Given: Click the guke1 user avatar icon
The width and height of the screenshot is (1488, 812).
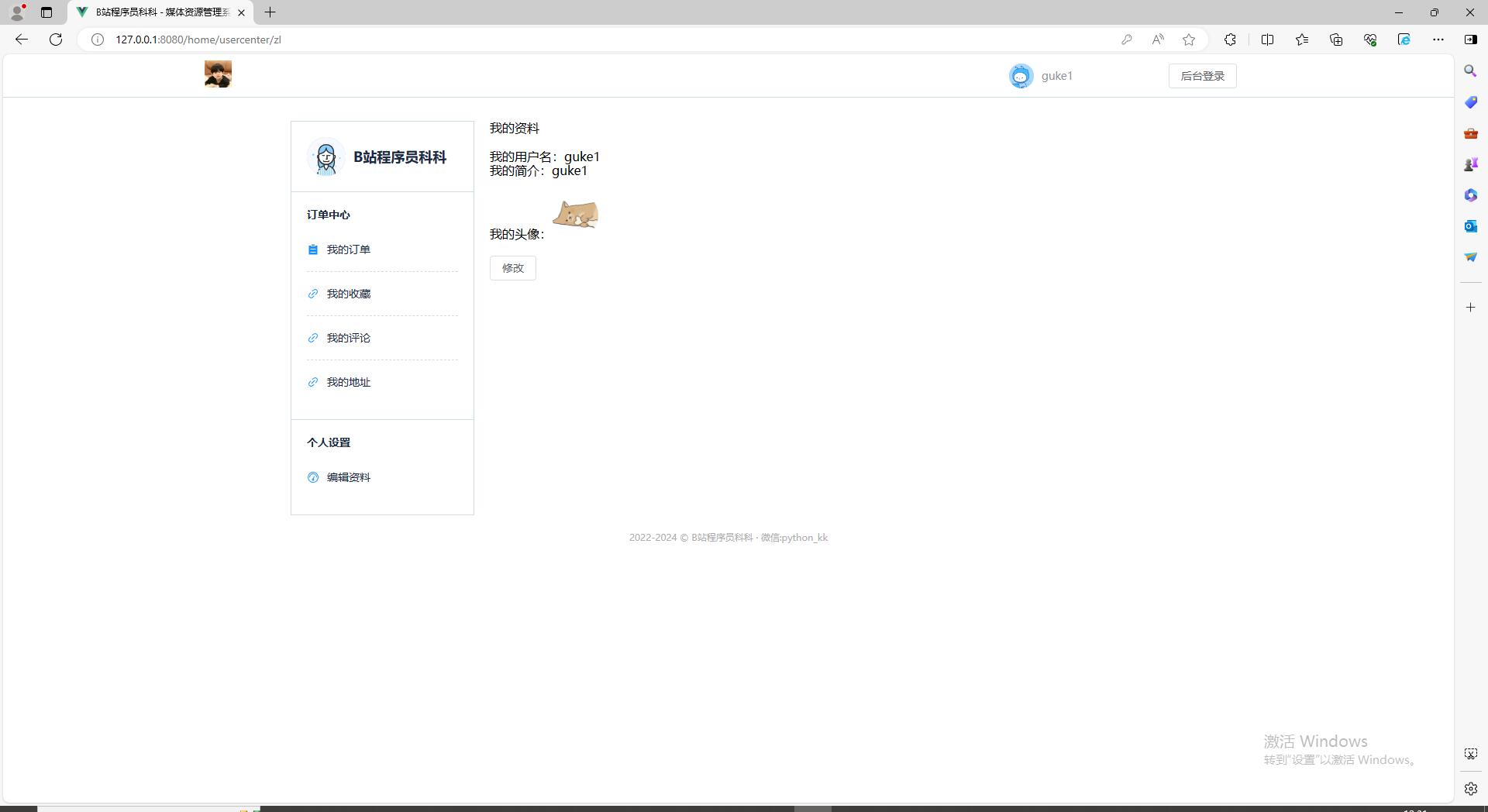Looking at the screenshot, I should pos(1021,76).
